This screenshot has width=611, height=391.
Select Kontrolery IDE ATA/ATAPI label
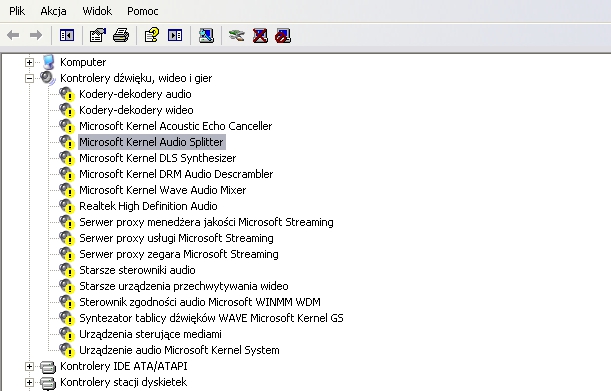pyautogui.click(x=124, y=366)
